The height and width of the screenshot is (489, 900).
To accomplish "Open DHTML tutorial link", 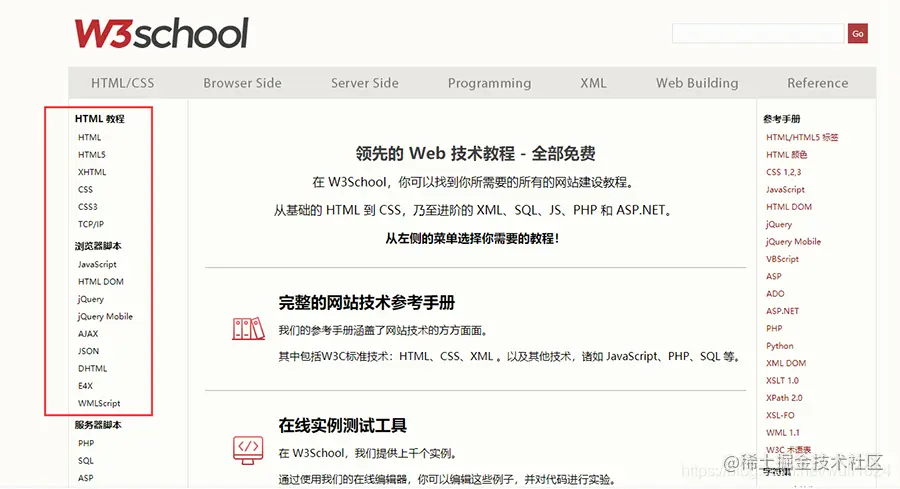I will (x=93, y=368).
